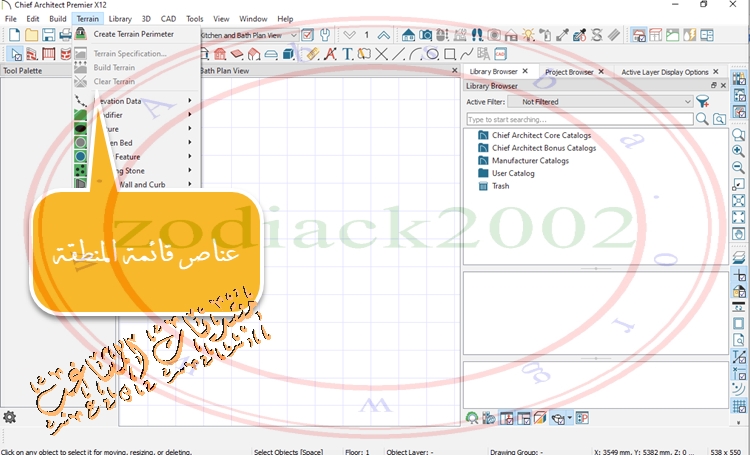
Task: Click the Fill Window expand-arrows icon
Action: coord(738,217)
